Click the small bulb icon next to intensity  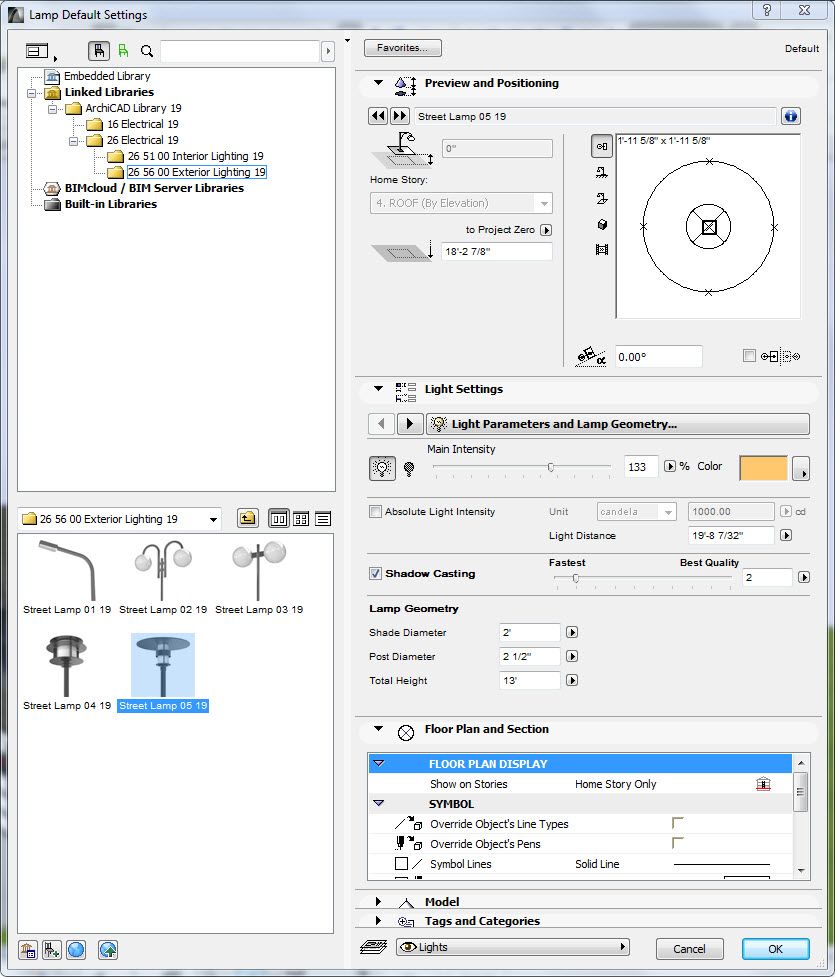409,469
